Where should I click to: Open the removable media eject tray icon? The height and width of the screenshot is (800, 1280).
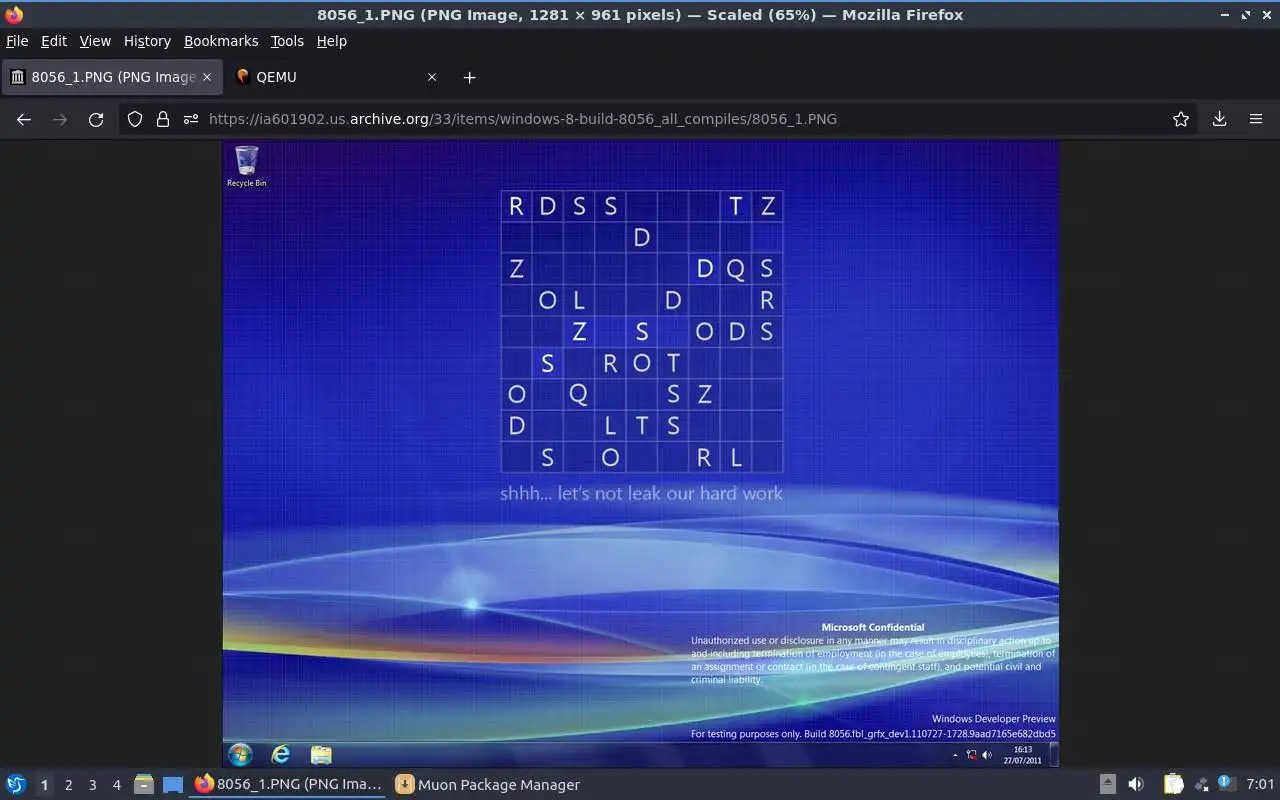pyautogui.click(x=1107, y=785)
